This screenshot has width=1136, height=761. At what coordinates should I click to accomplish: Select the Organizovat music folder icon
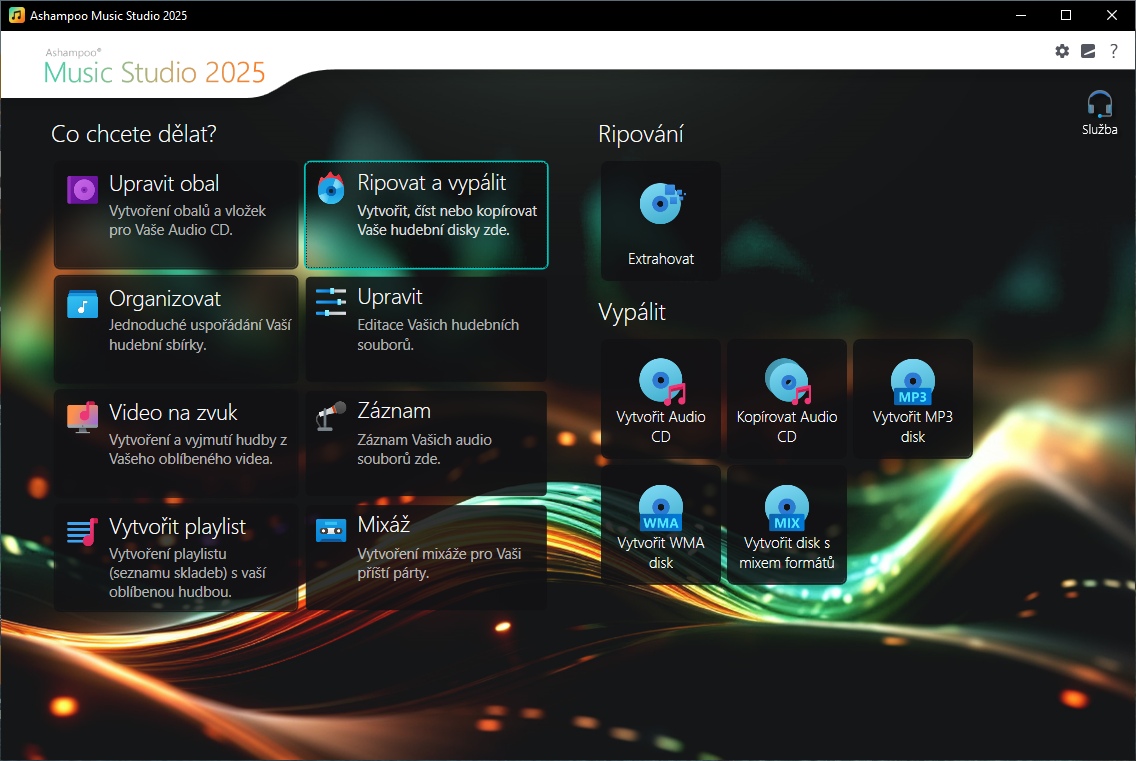tap(83, 304)
